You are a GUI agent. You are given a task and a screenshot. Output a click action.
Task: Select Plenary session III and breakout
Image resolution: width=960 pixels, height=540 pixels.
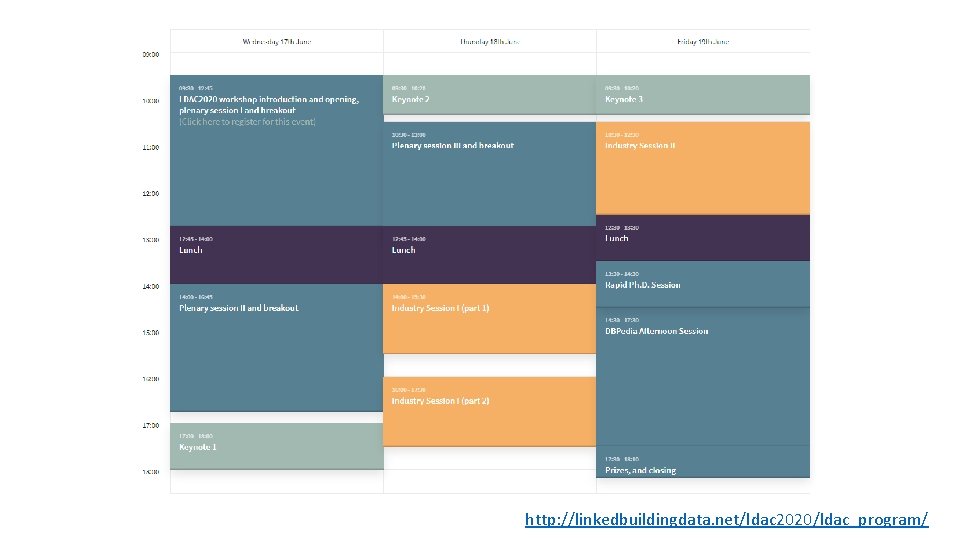[490, 174]
